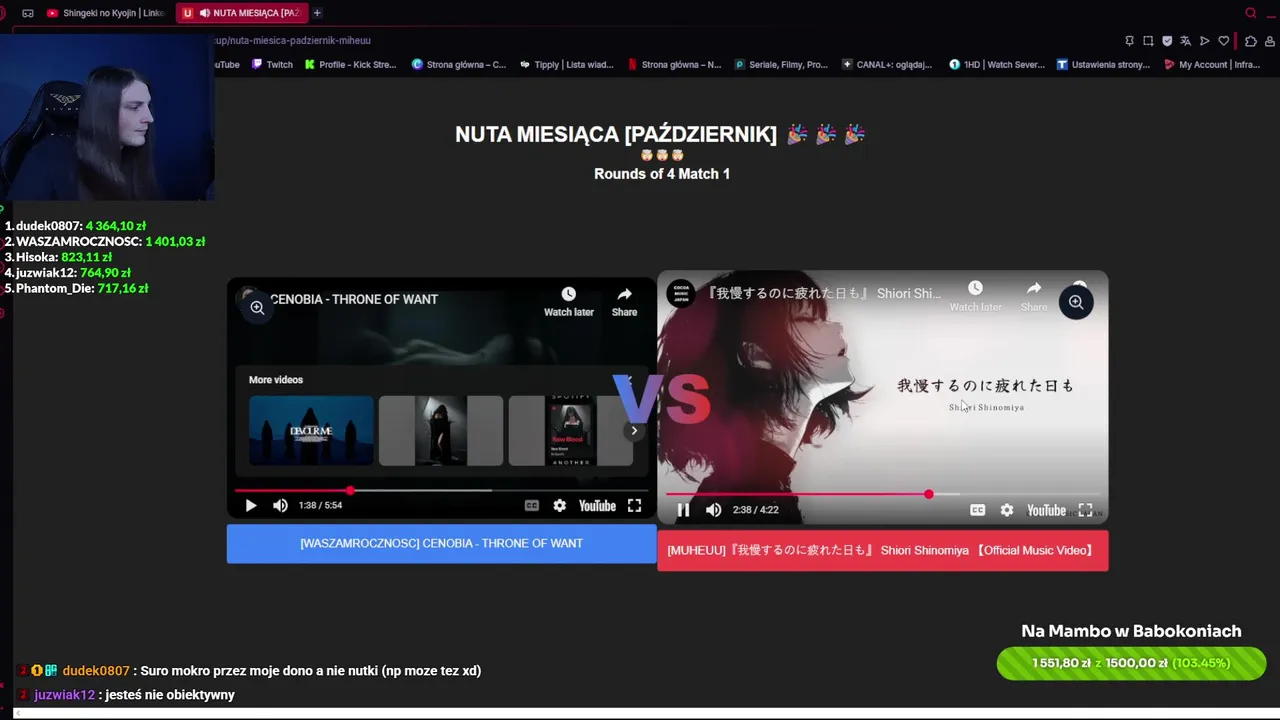Mute the Shiori Shinomiya video volume
This screenshot has height=720, width=1280.
click(713, 510)
